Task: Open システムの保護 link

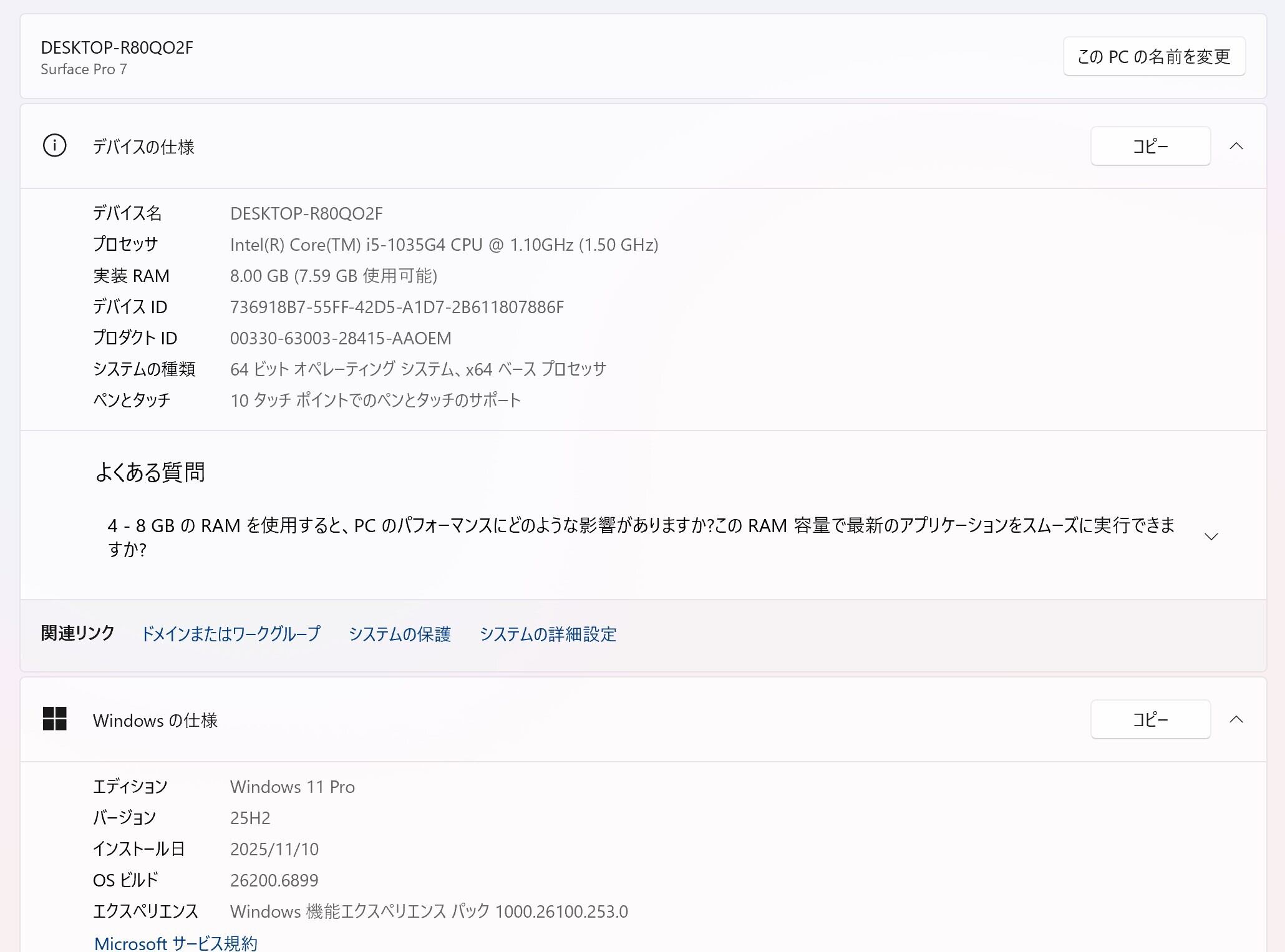Action: pyautogui.click(x=399, y=634)
